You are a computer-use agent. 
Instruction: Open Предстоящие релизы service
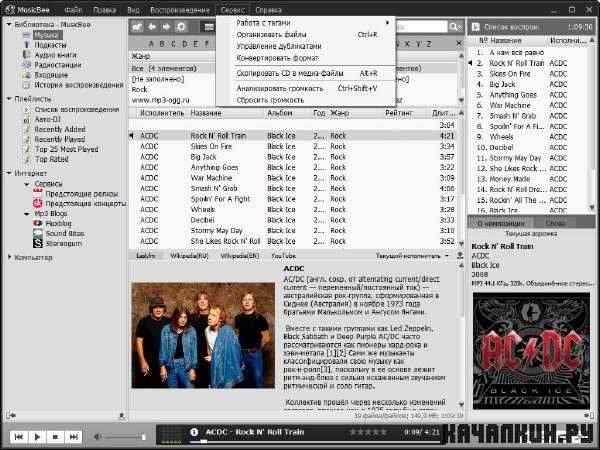coord(82,194)
